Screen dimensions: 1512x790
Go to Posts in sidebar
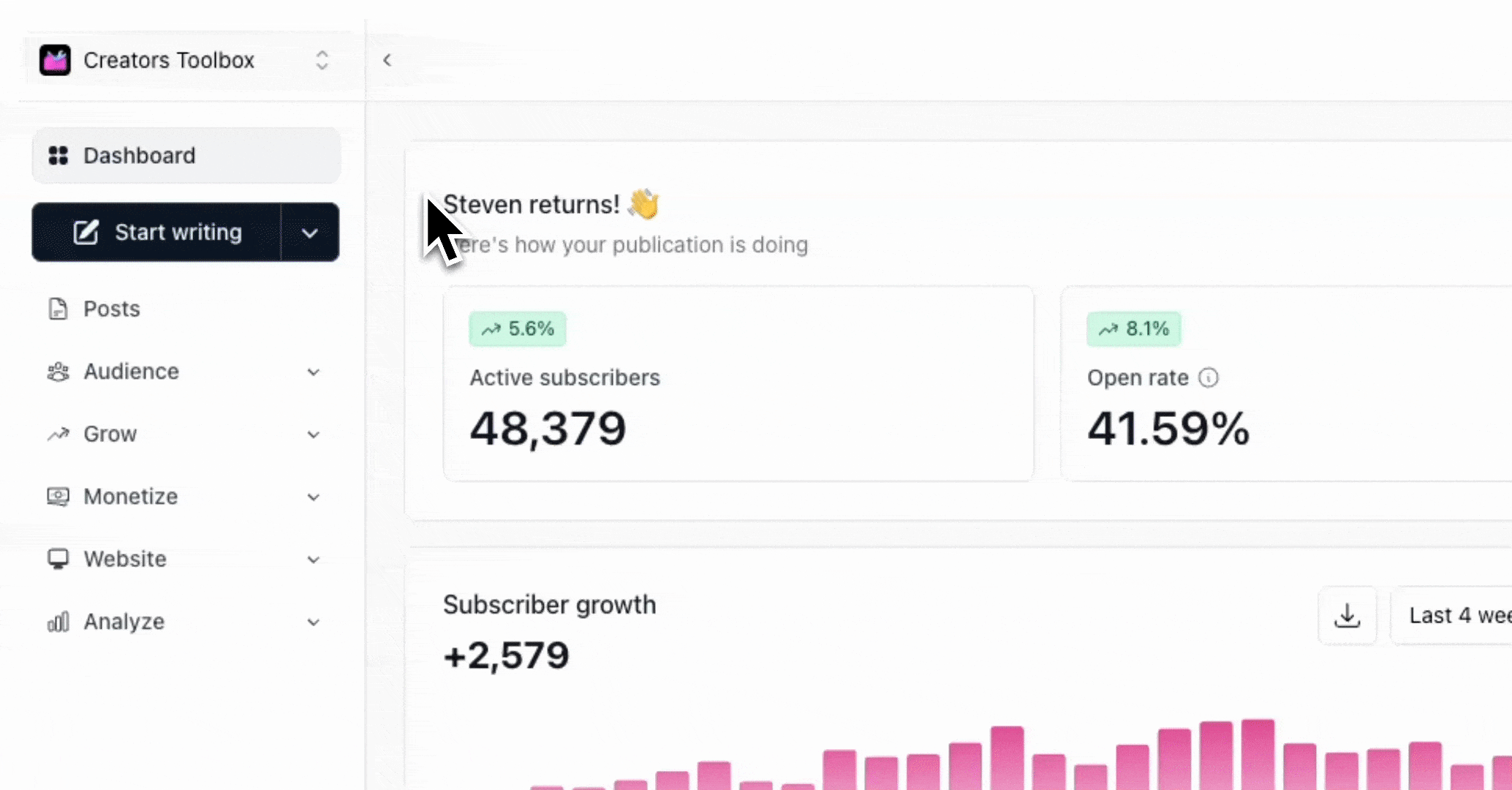(186, 309)
